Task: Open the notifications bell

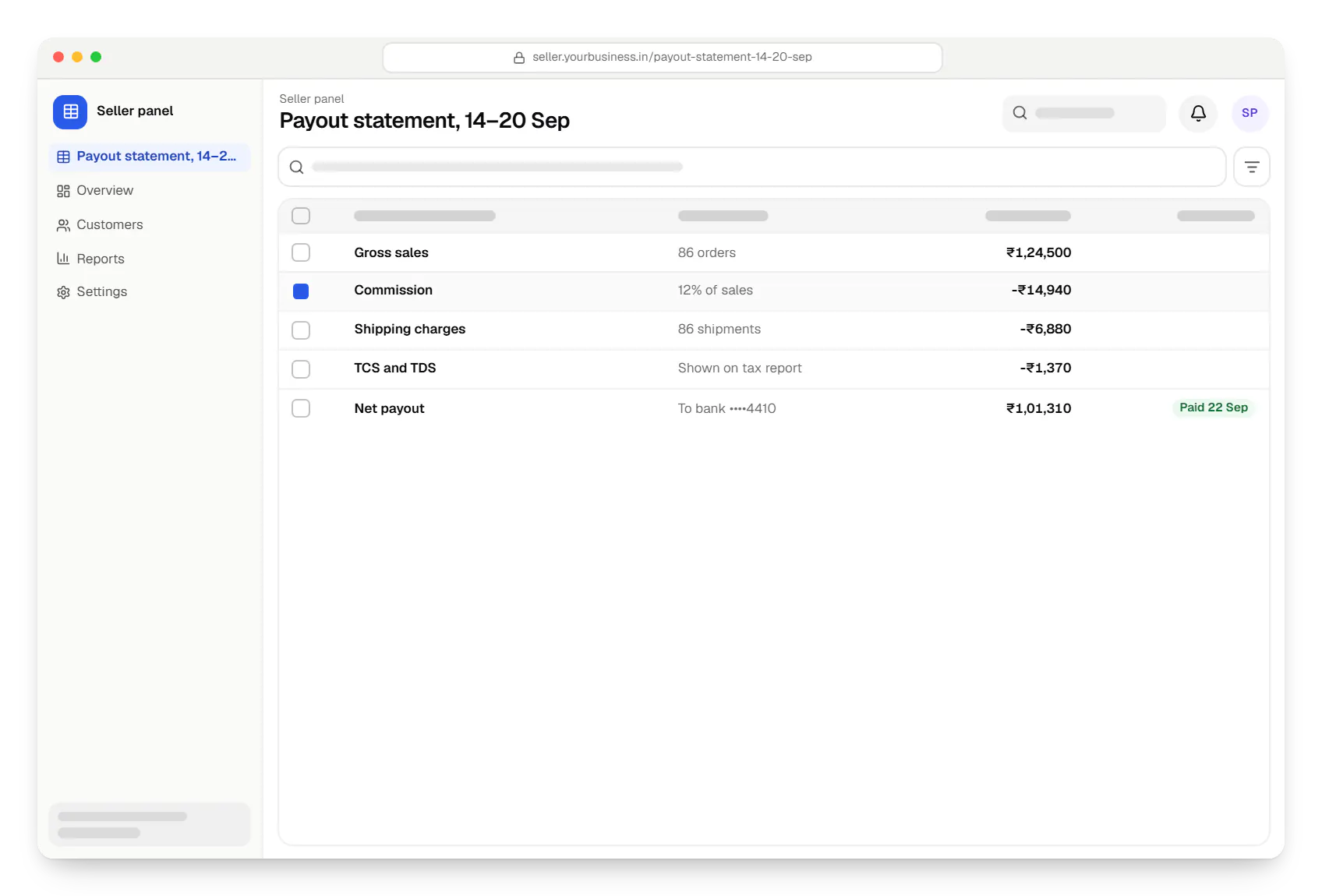Action: [1198, 114]
